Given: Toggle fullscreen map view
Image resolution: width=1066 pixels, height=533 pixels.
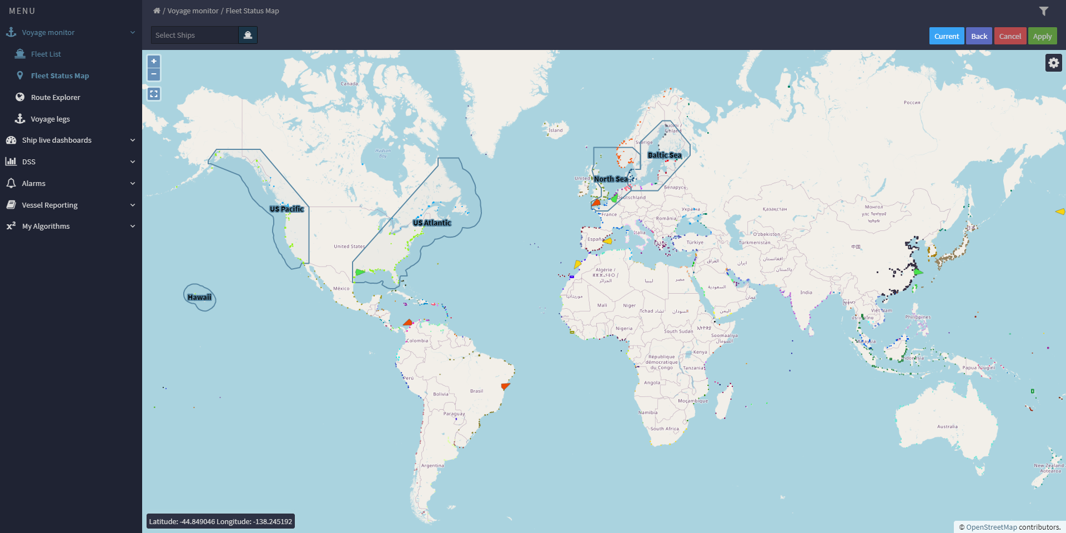Looking at the screenshot, I should point(154,94).
